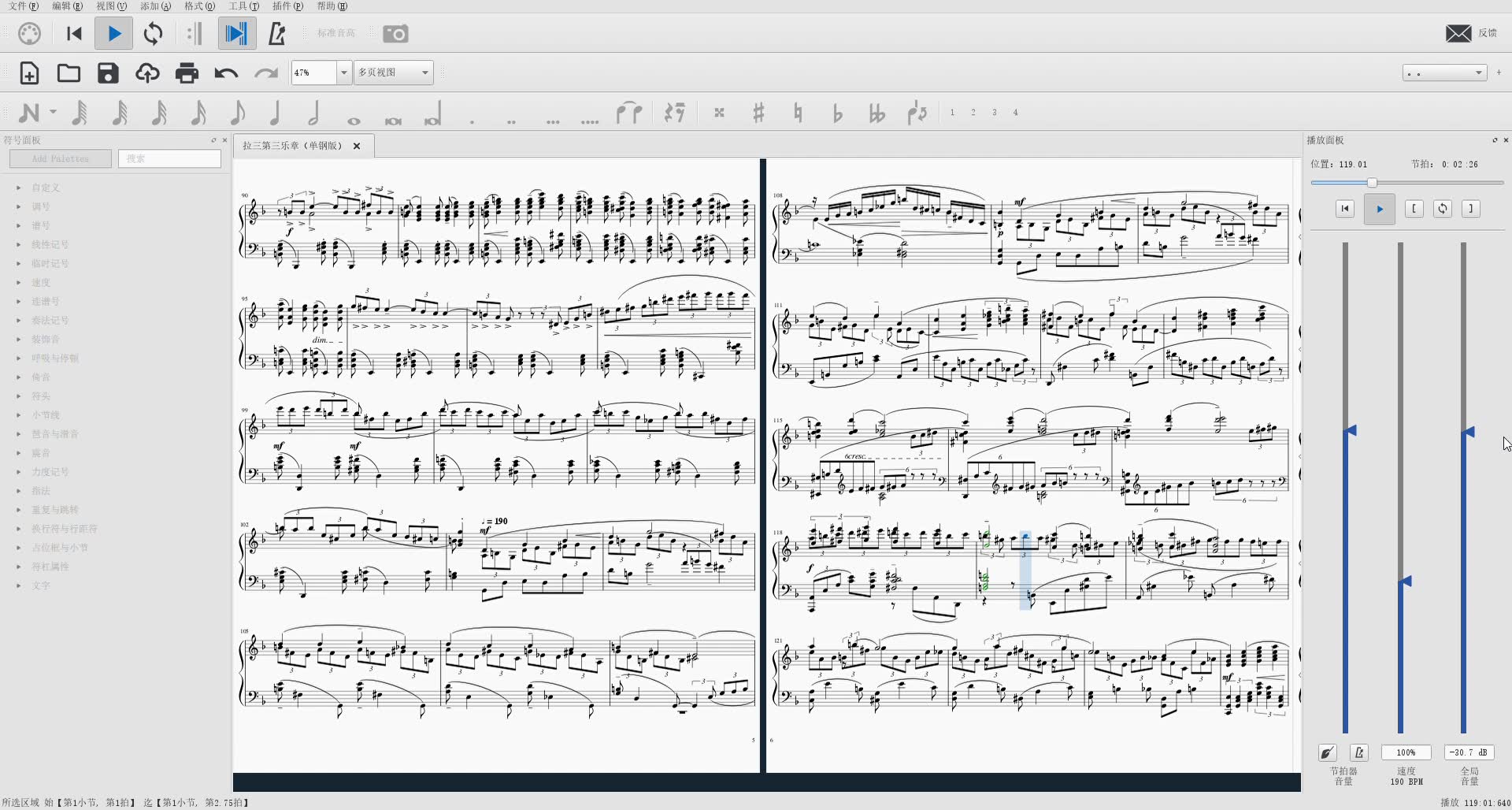Add single augmentation dot
This screenshot has height=810, width=1512.
[x=472, y=121]
